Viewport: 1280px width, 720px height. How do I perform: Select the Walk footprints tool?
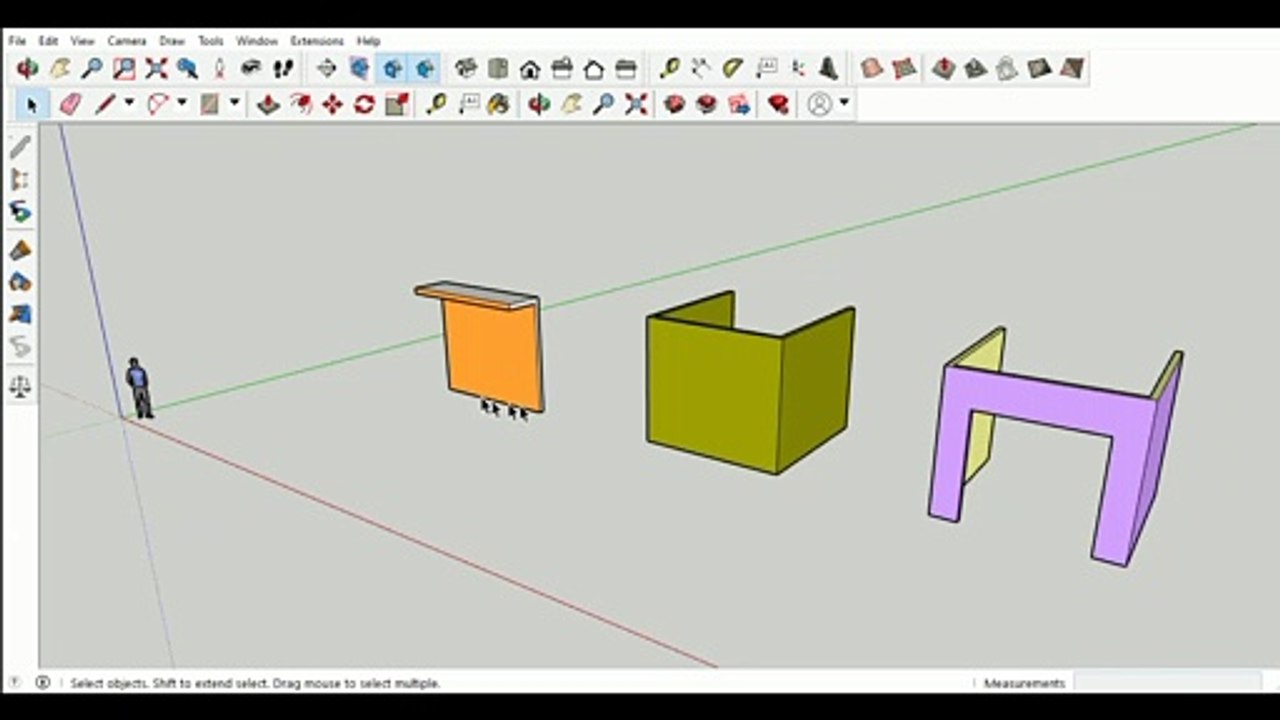284,68
